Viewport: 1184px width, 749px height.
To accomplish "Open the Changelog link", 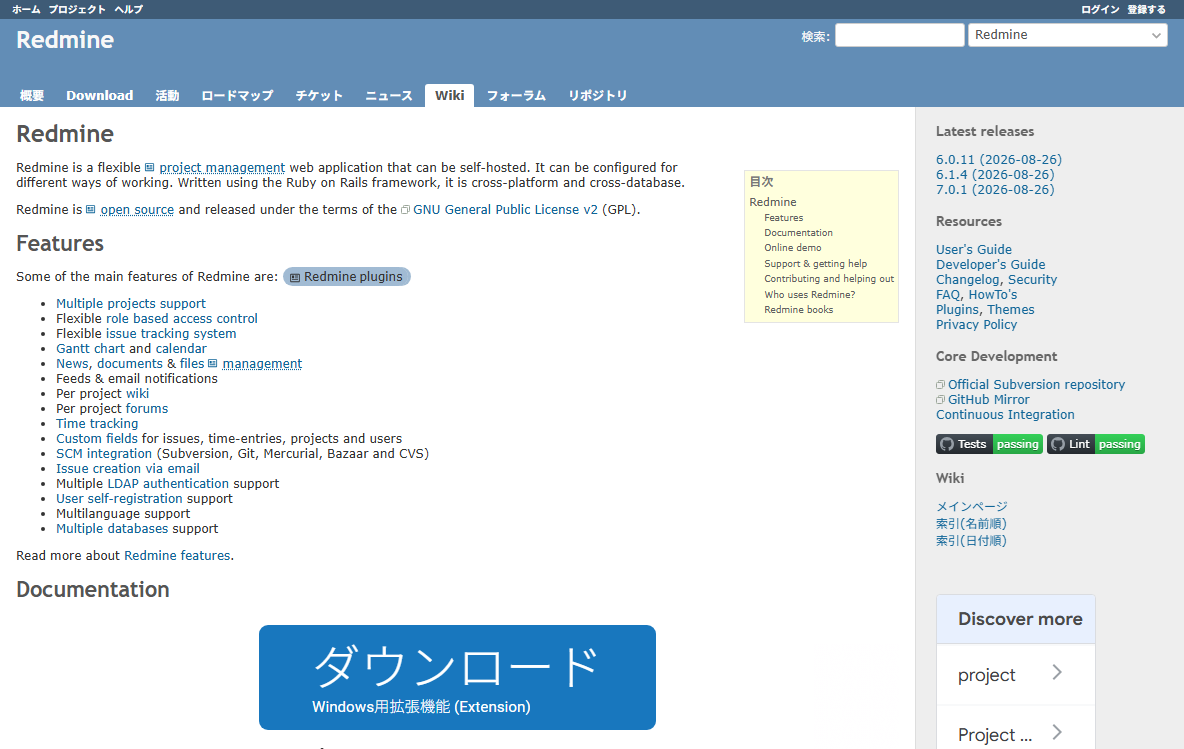I will 967,280.
